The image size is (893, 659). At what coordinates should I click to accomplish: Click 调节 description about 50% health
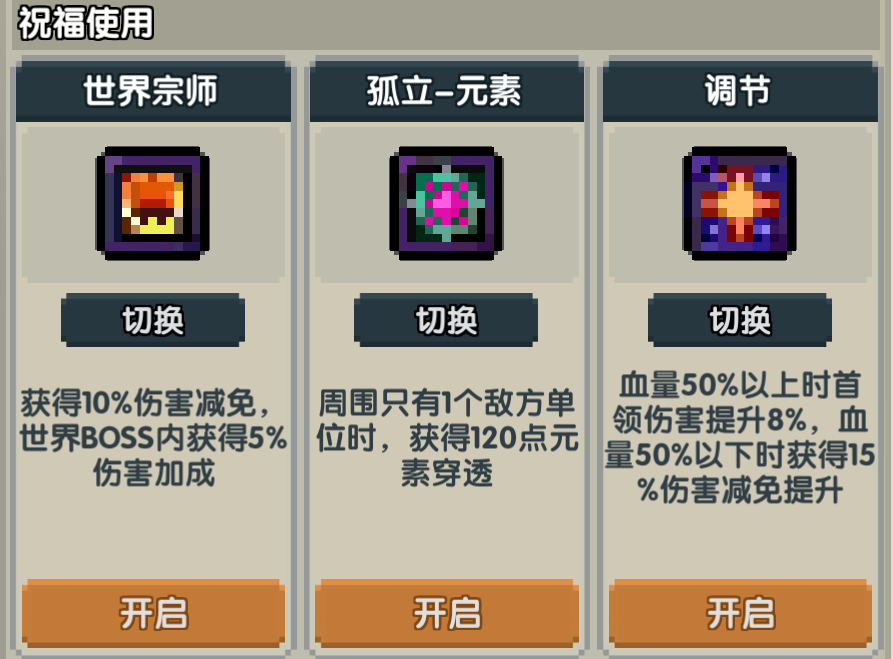740,437
